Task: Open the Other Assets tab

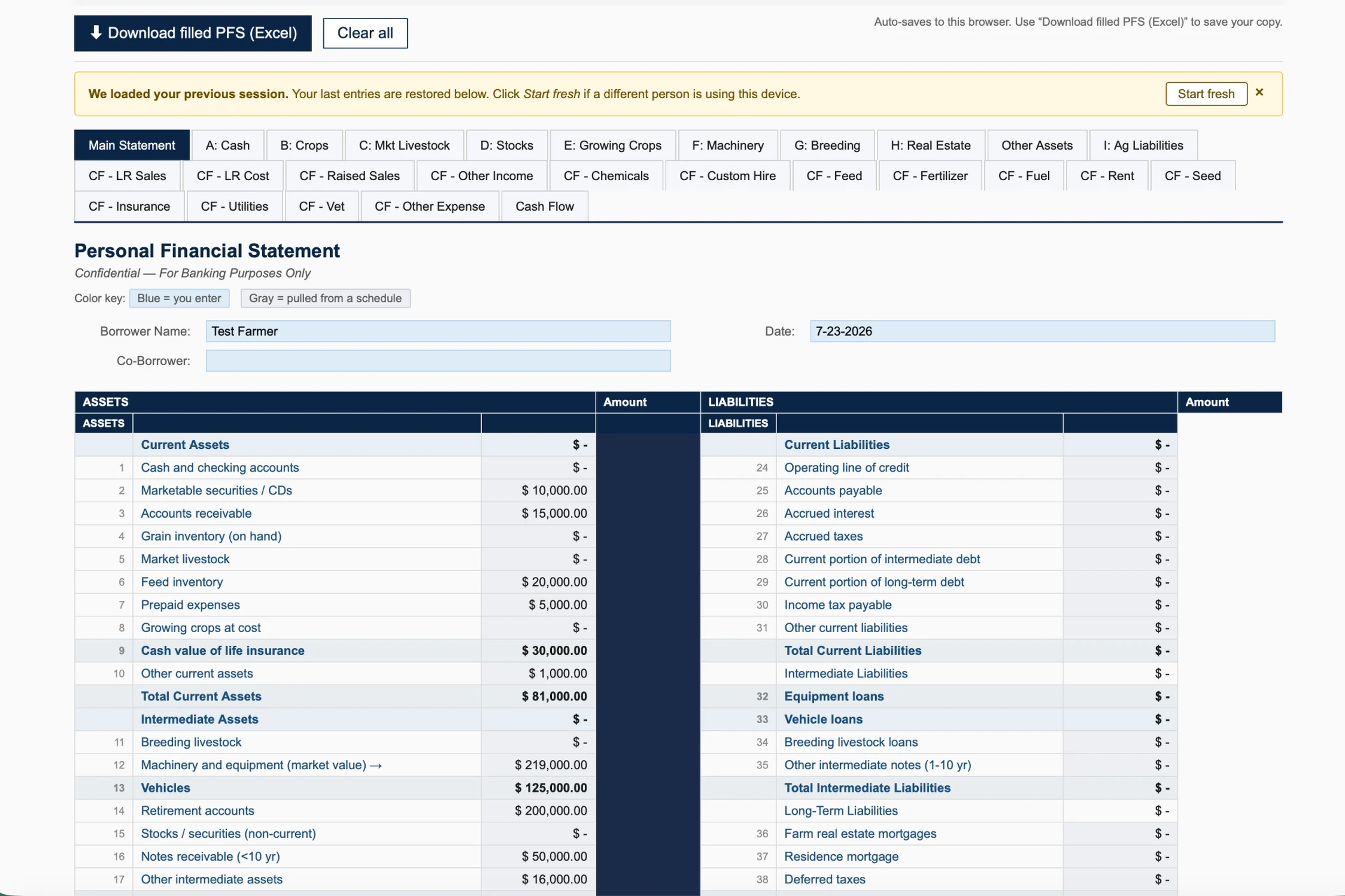Action: point(1036,145)
